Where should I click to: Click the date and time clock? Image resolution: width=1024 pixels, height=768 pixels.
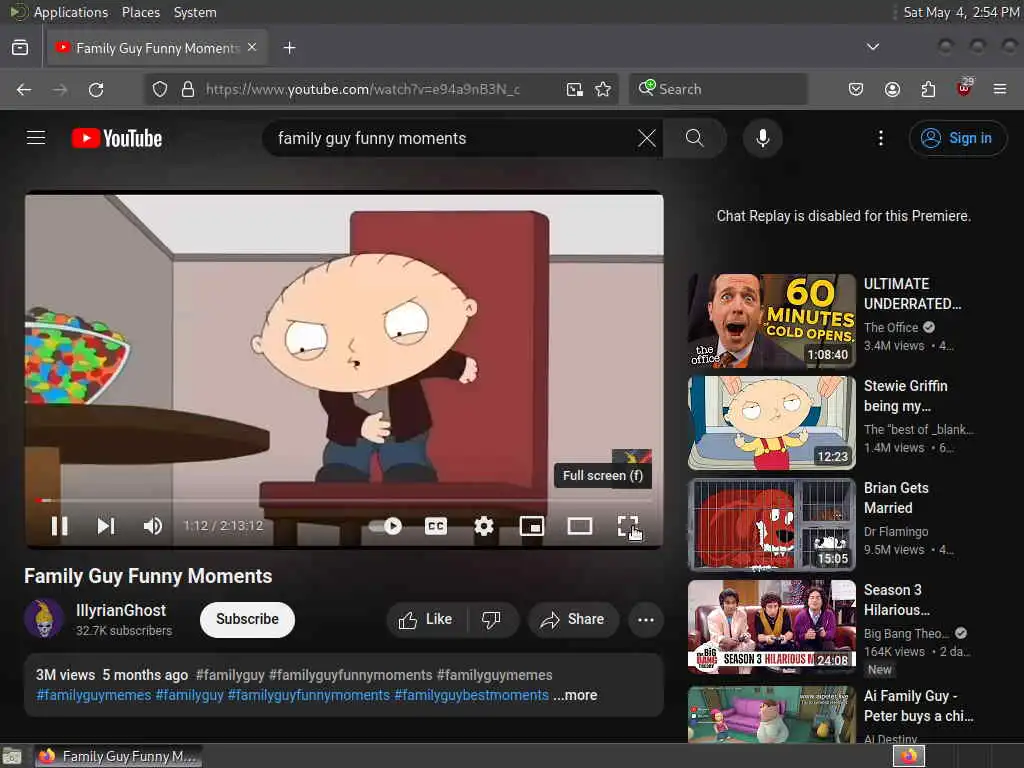961,12
